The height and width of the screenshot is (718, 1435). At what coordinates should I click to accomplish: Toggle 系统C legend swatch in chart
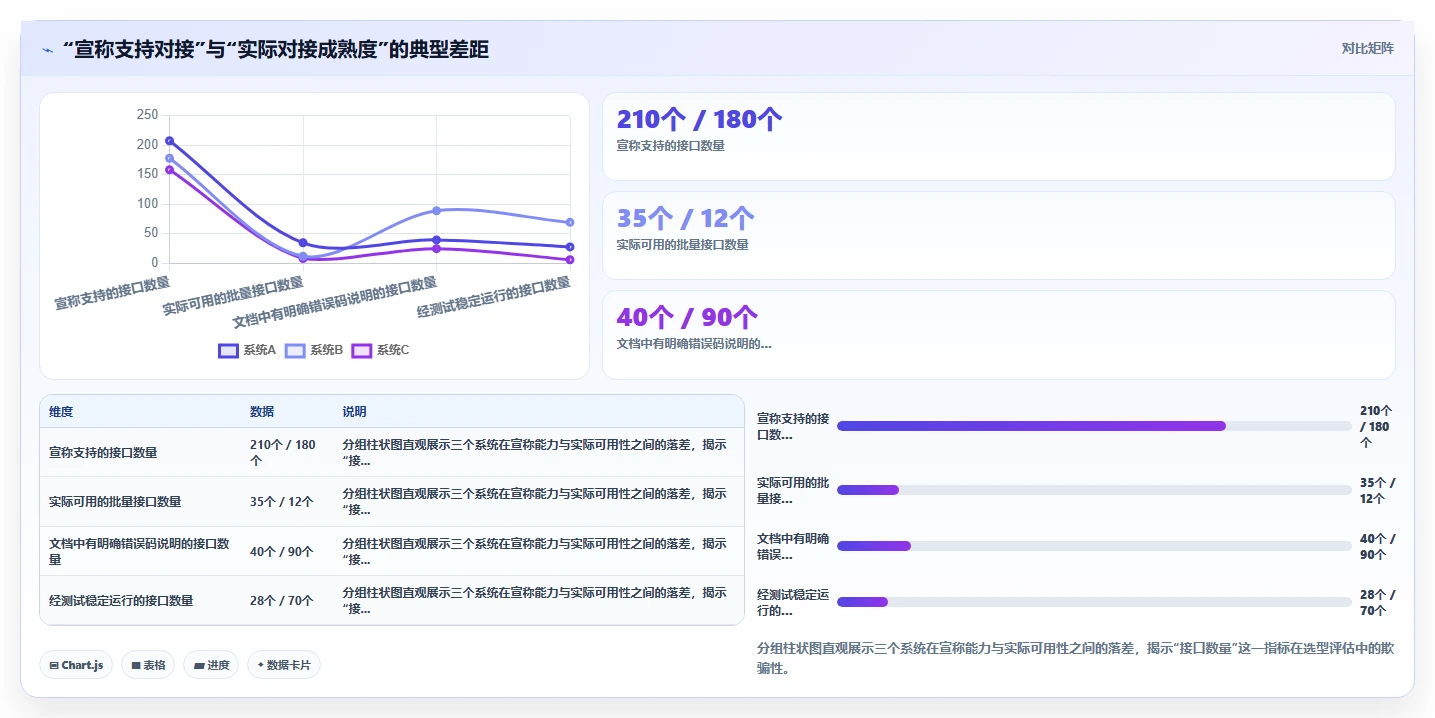point(362,350)
